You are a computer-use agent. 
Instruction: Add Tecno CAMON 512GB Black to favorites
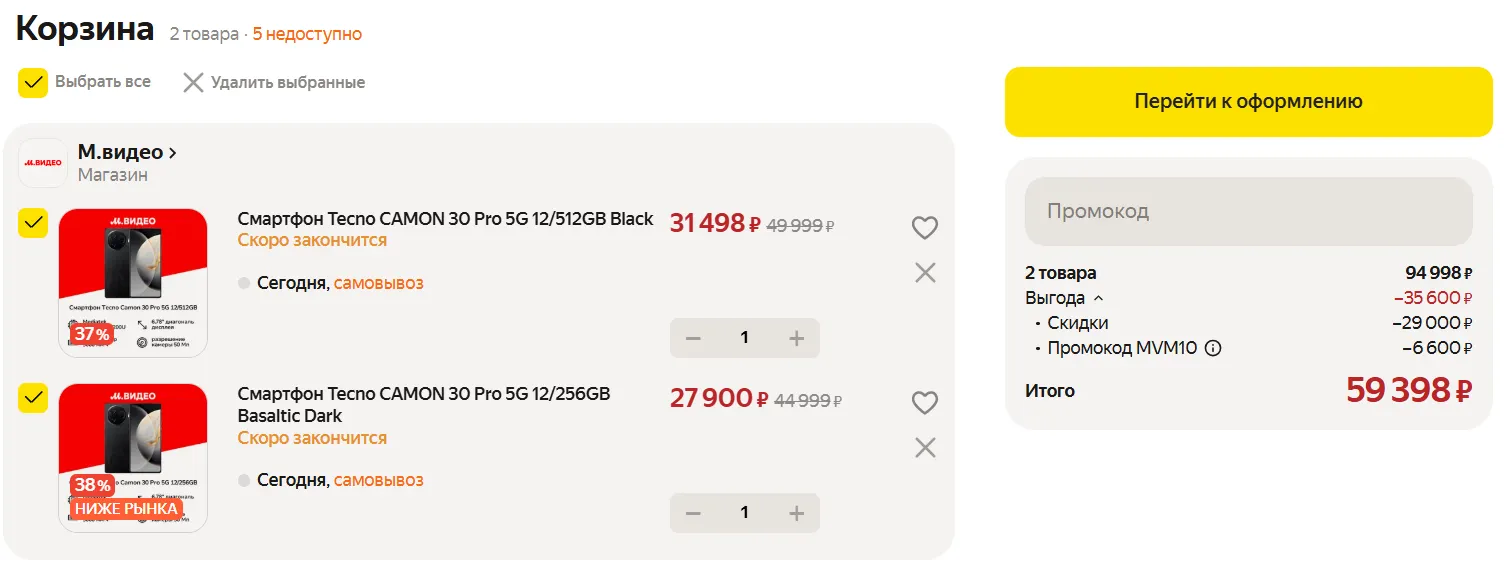pyautogui.click(x=925, y=228)
